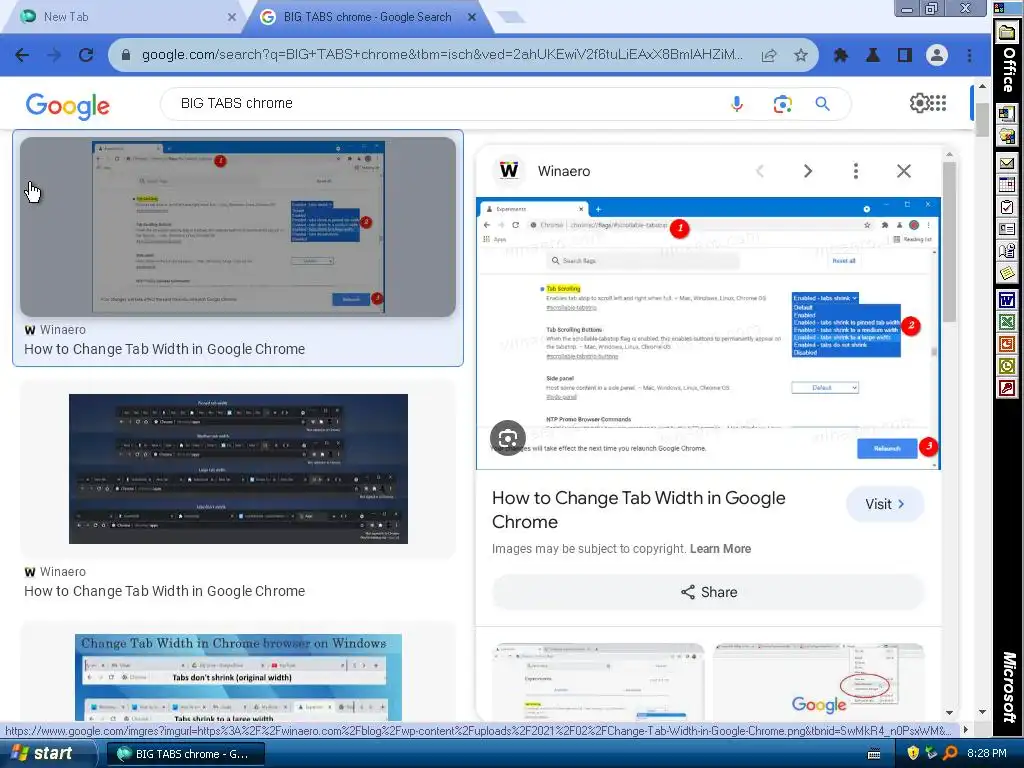Create new note from Office shortcut bar
This screenshot has width=1024, height=768.
click(x=1007, y=273)
